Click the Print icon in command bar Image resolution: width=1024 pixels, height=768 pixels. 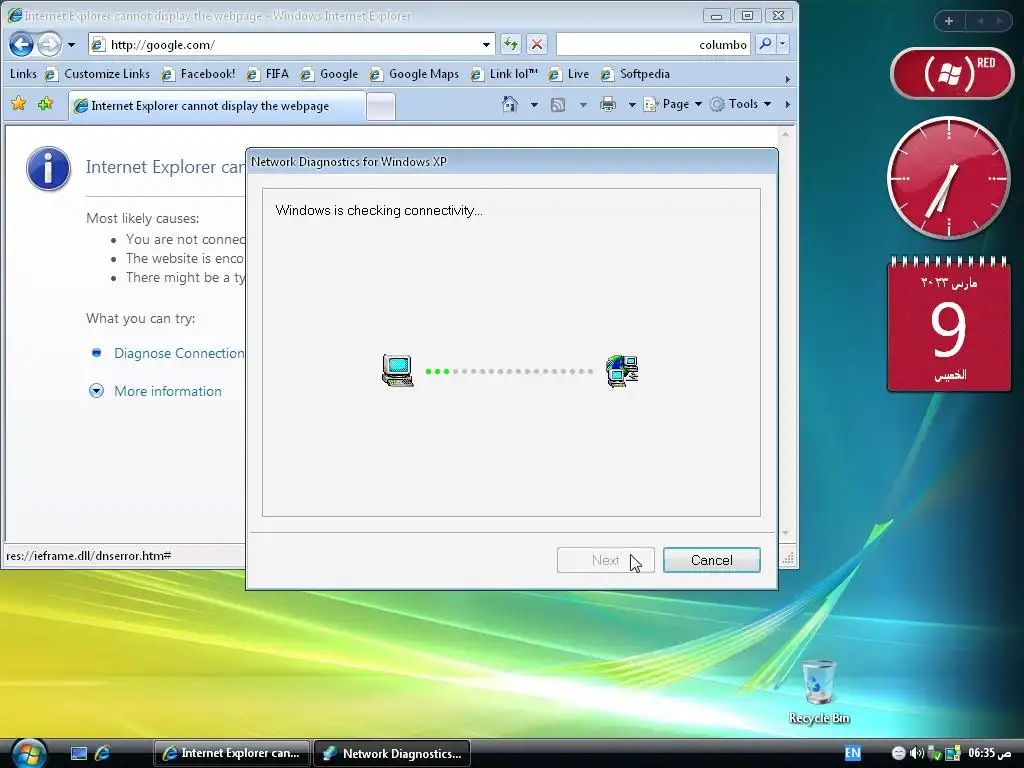pos(608,104)
